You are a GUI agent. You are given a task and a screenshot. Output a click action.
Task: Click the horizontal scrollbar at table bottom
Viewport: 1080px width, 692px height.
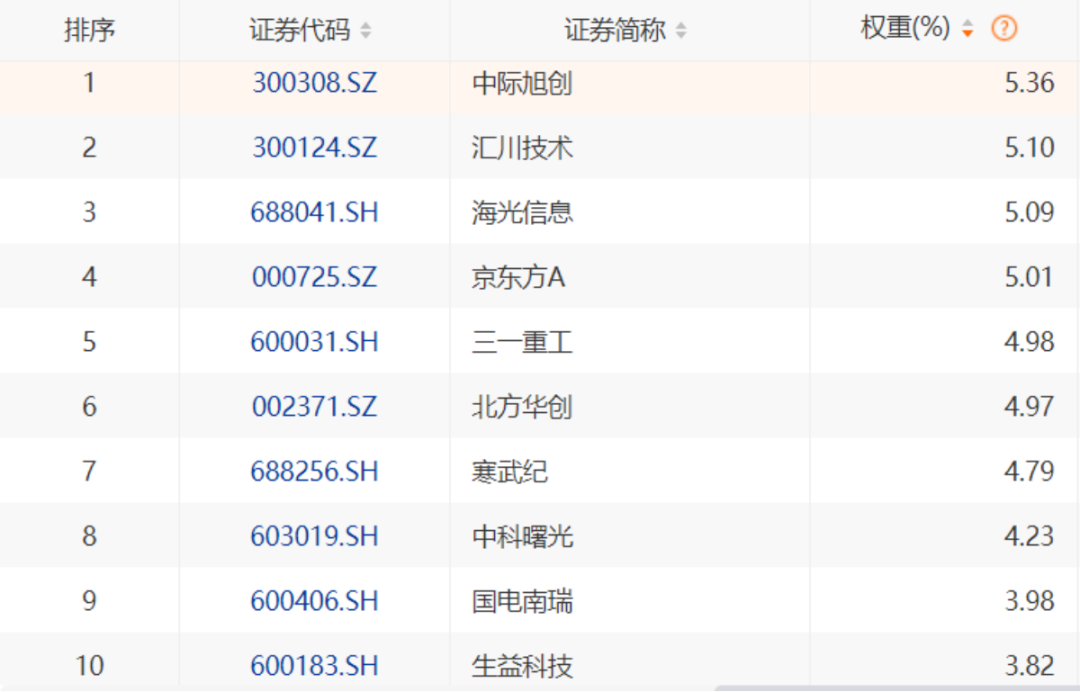pos(897,689)
